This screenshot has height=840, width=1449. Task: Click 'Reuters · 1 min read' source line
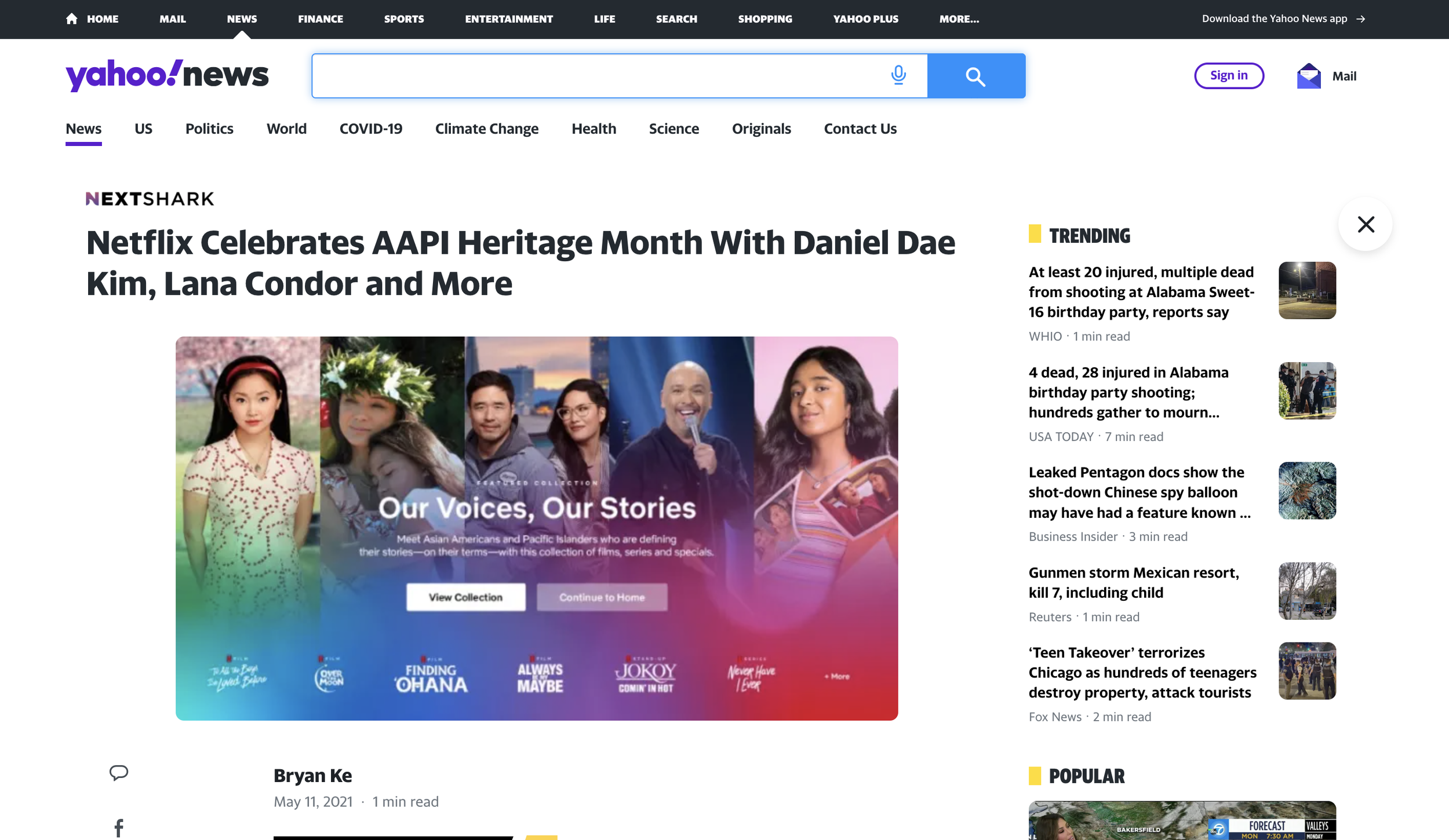1084,618
